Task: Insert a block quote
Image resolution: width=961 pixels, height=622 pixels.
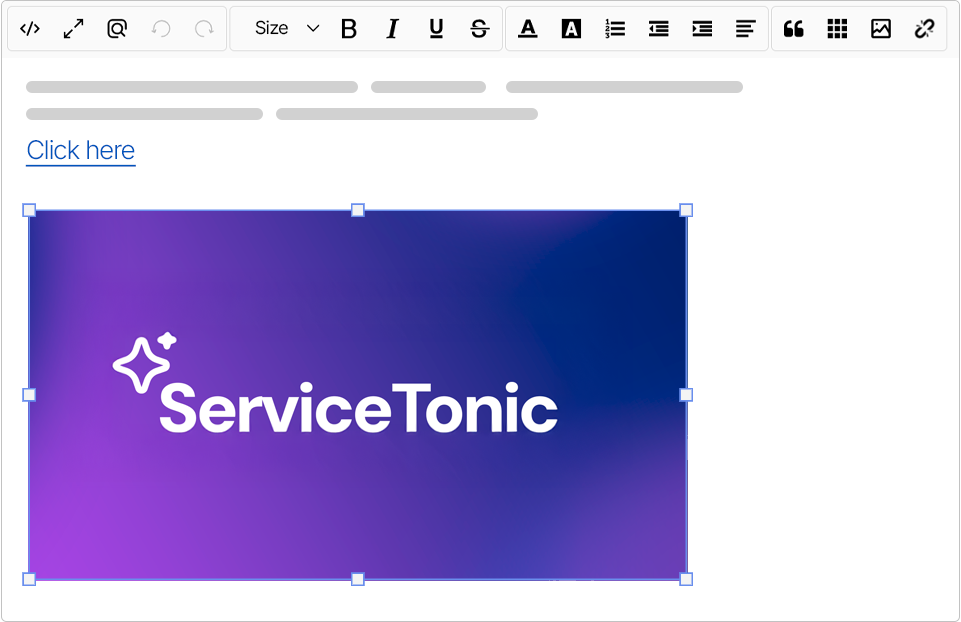Action: click(x=794, y=29)
